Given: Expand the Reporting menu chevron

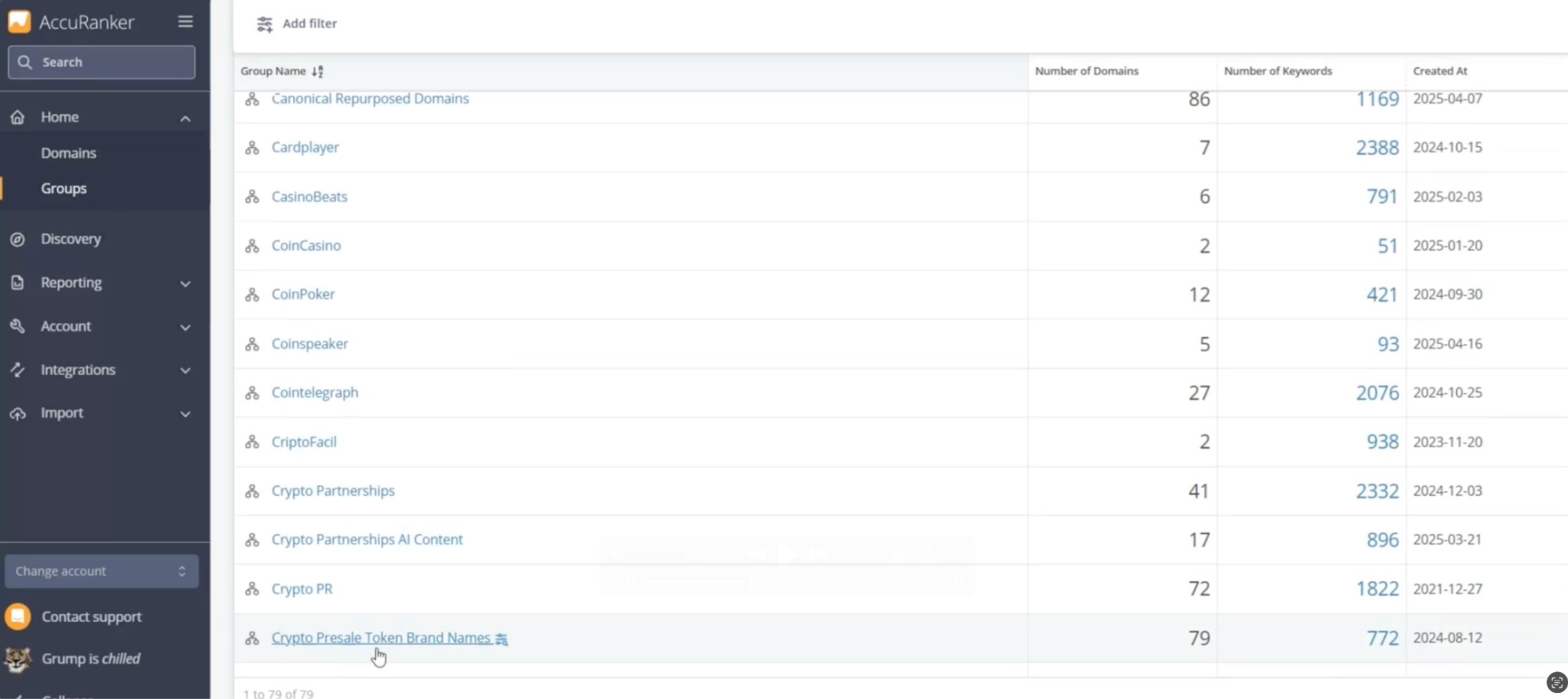Looking at the screenshot, I should (185, 283).
